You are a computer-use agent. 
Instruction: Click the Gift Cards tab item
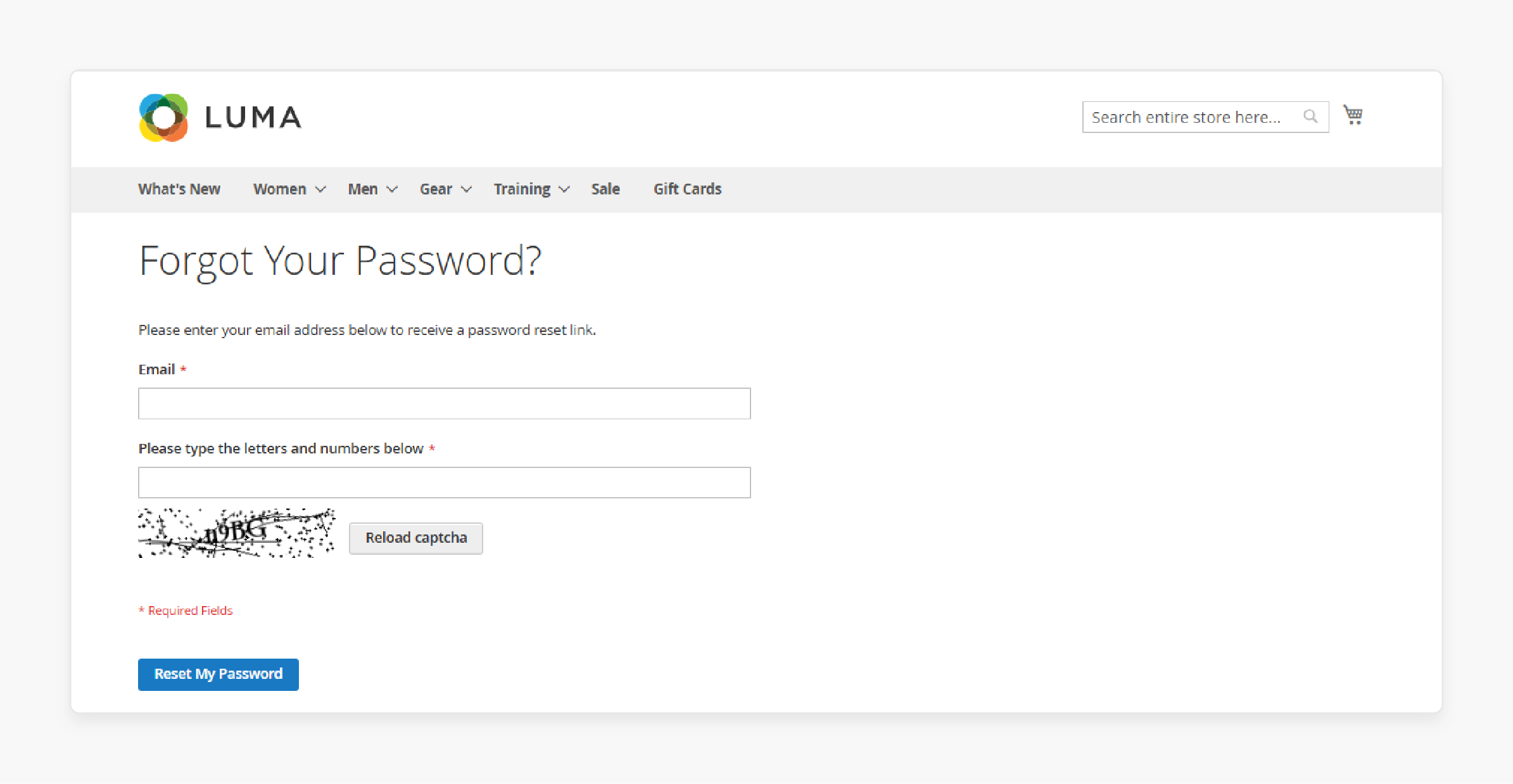click(688, 189)
